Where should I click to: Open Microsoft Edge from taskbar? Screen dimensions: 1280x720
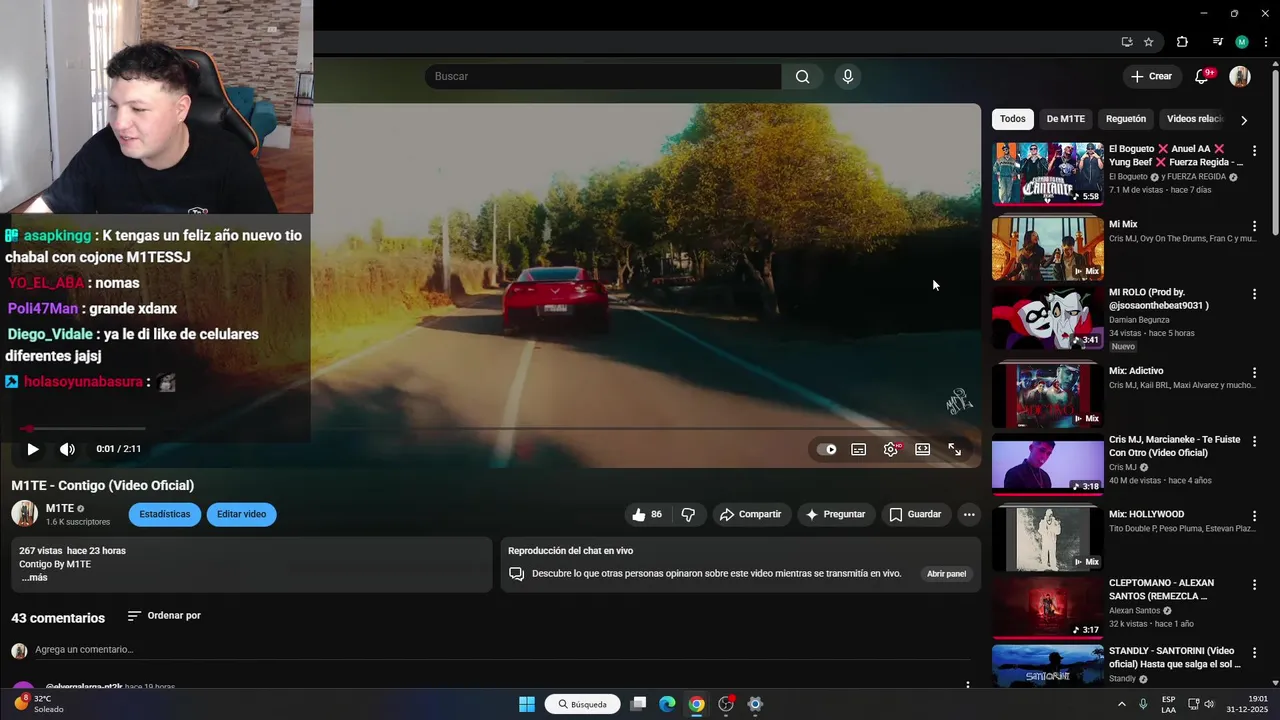point(667,704)
